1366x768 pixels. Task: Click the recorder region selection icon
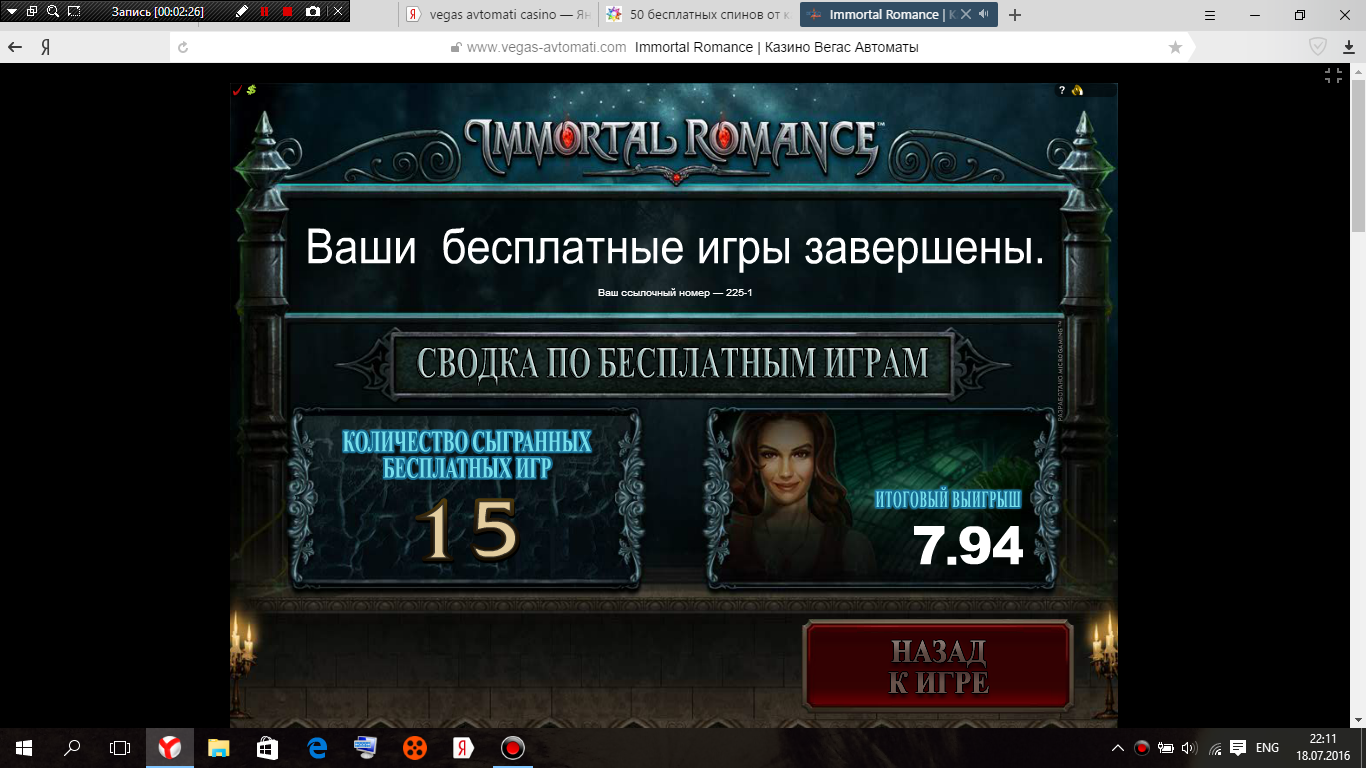point(74,12)
